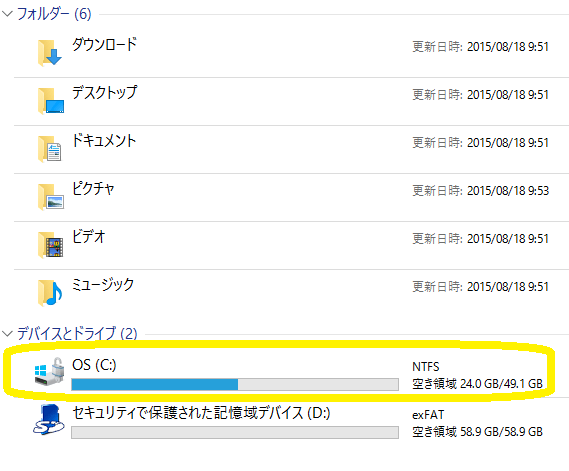Click the ビデオ folder icon
Image resolution: width=569 pixels, height=471 pixels.
click(50, 245)
